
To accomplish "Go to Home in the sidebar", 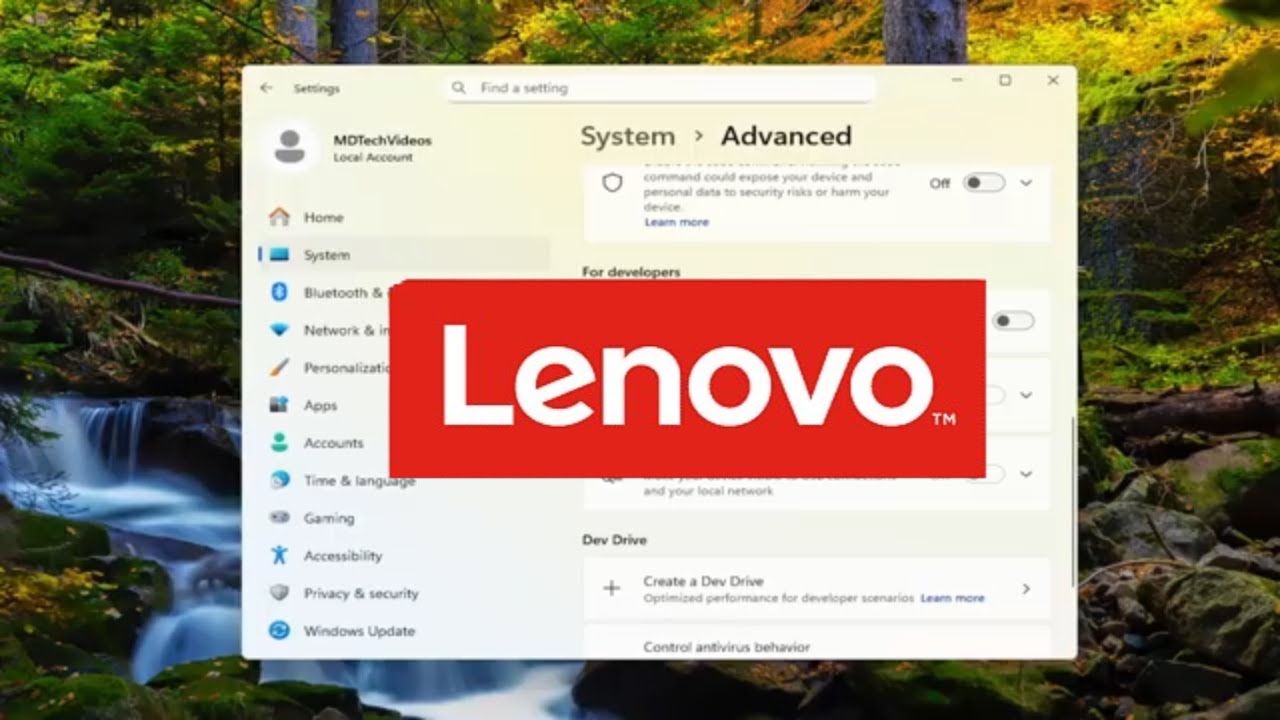I will tap(405, 217).
